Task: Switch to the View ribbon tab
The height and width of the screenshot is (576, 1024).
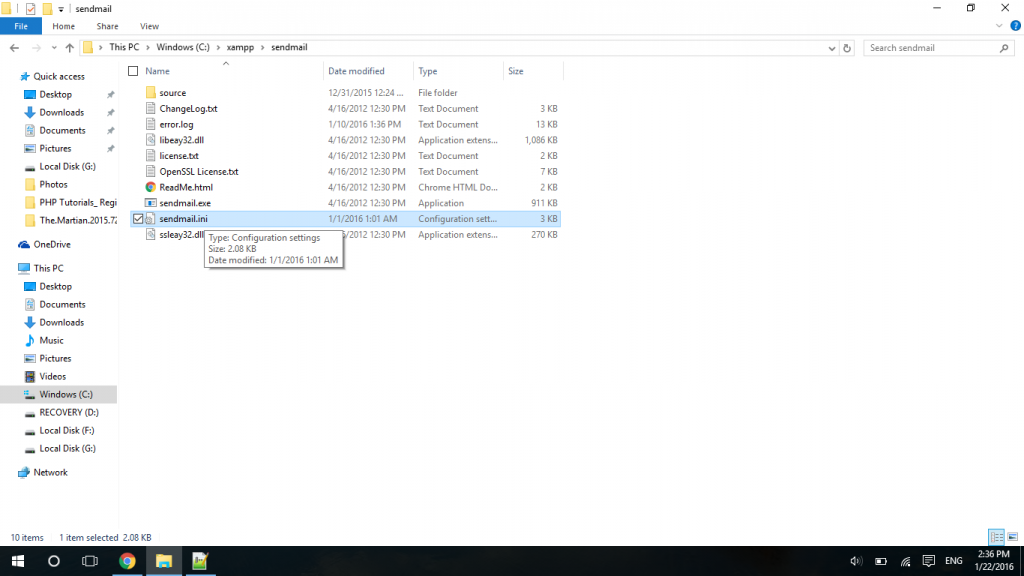Action: pos(149,26)
